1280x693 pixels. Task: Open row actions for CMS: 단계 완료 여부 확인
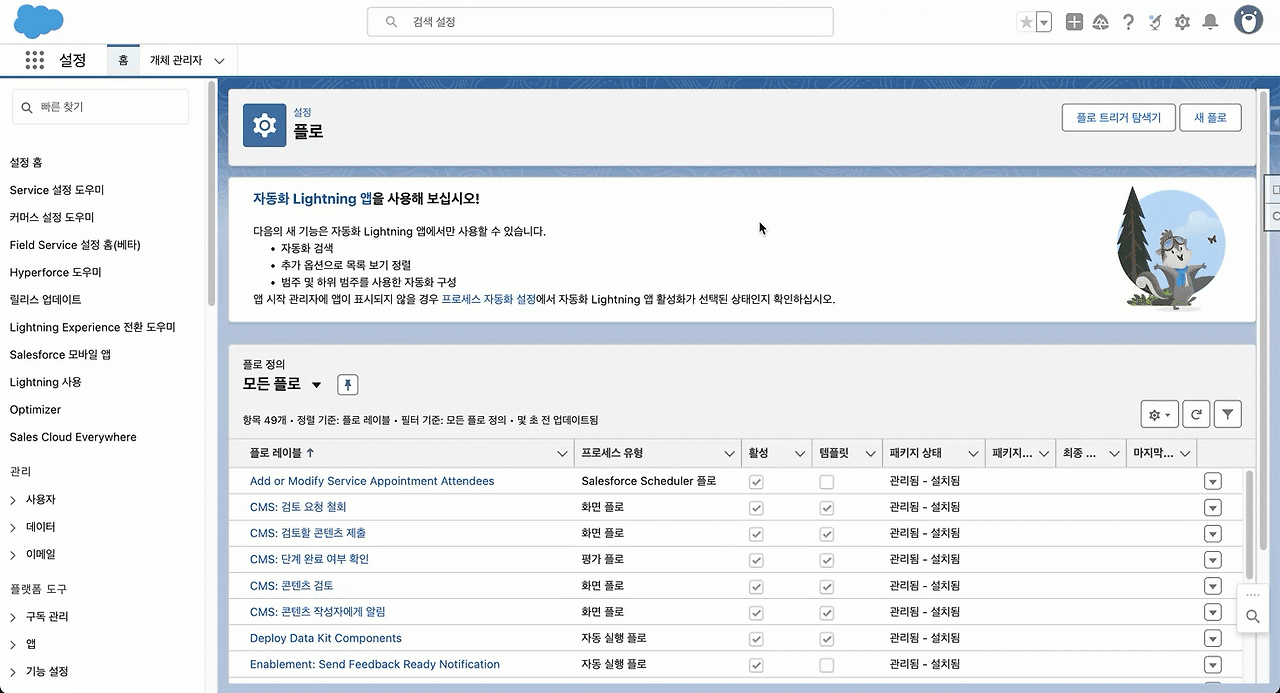coord(1213,560)
